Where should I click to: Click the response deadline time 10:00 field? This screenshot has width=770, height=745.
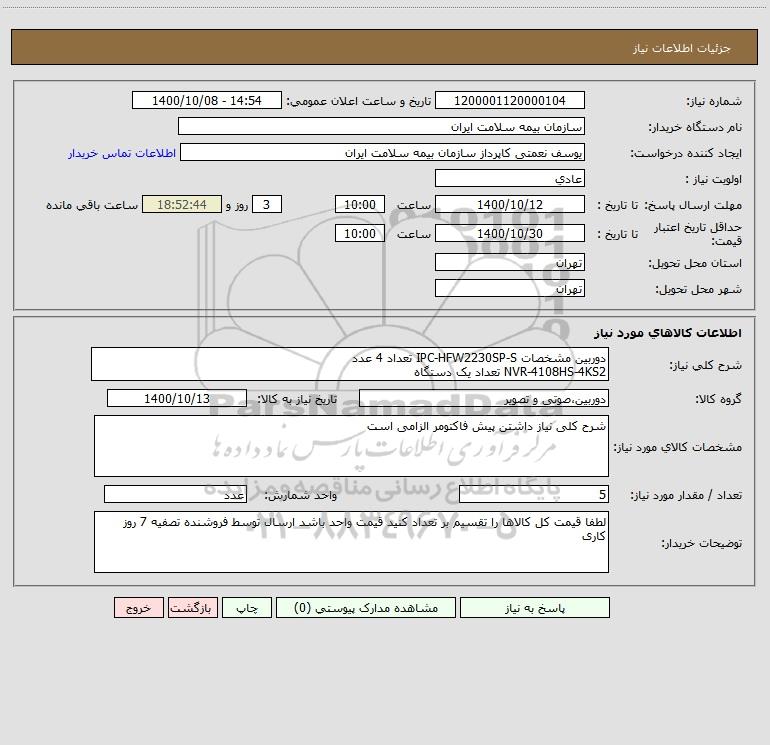[359, 204]
